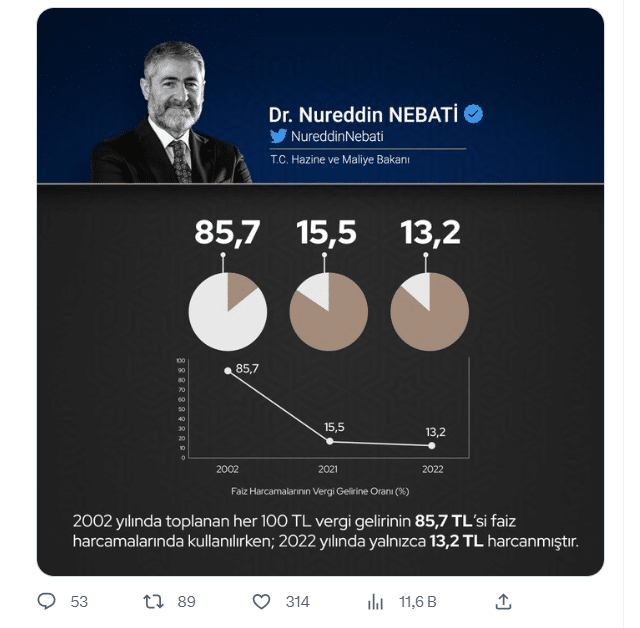Open view analytics bar chart icon

tap(375, 601)
